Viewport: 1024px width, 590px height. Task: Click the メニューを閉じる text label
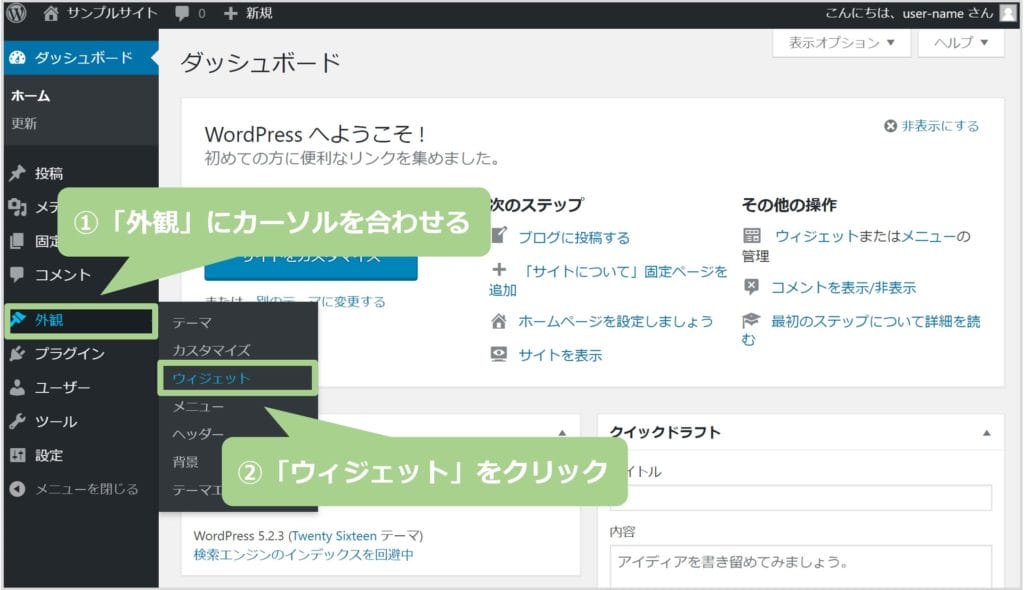tap(87, 489)
